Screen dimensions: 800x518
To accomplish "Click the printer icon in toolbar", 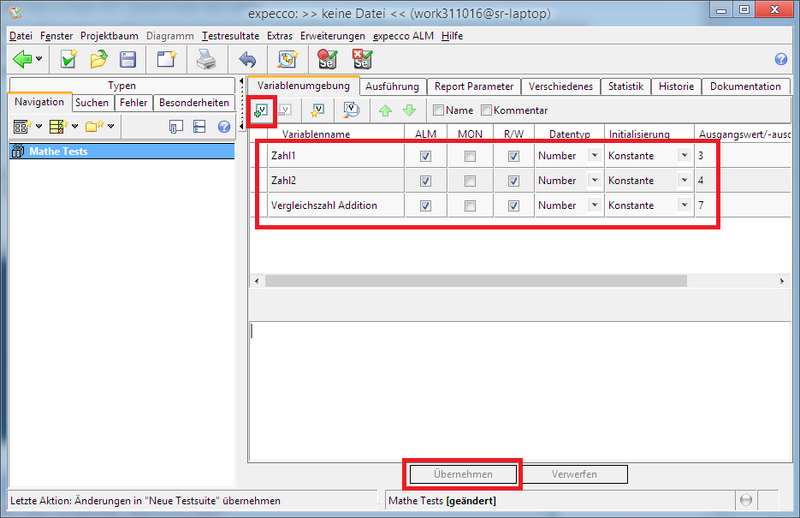I will 207,59.
